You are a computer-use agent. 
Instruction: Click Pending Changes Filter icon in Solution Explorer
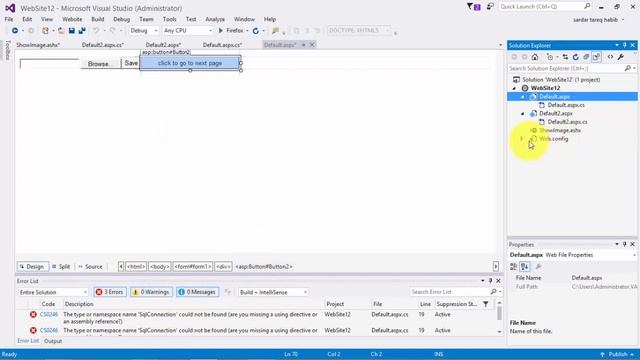point(551,57)
